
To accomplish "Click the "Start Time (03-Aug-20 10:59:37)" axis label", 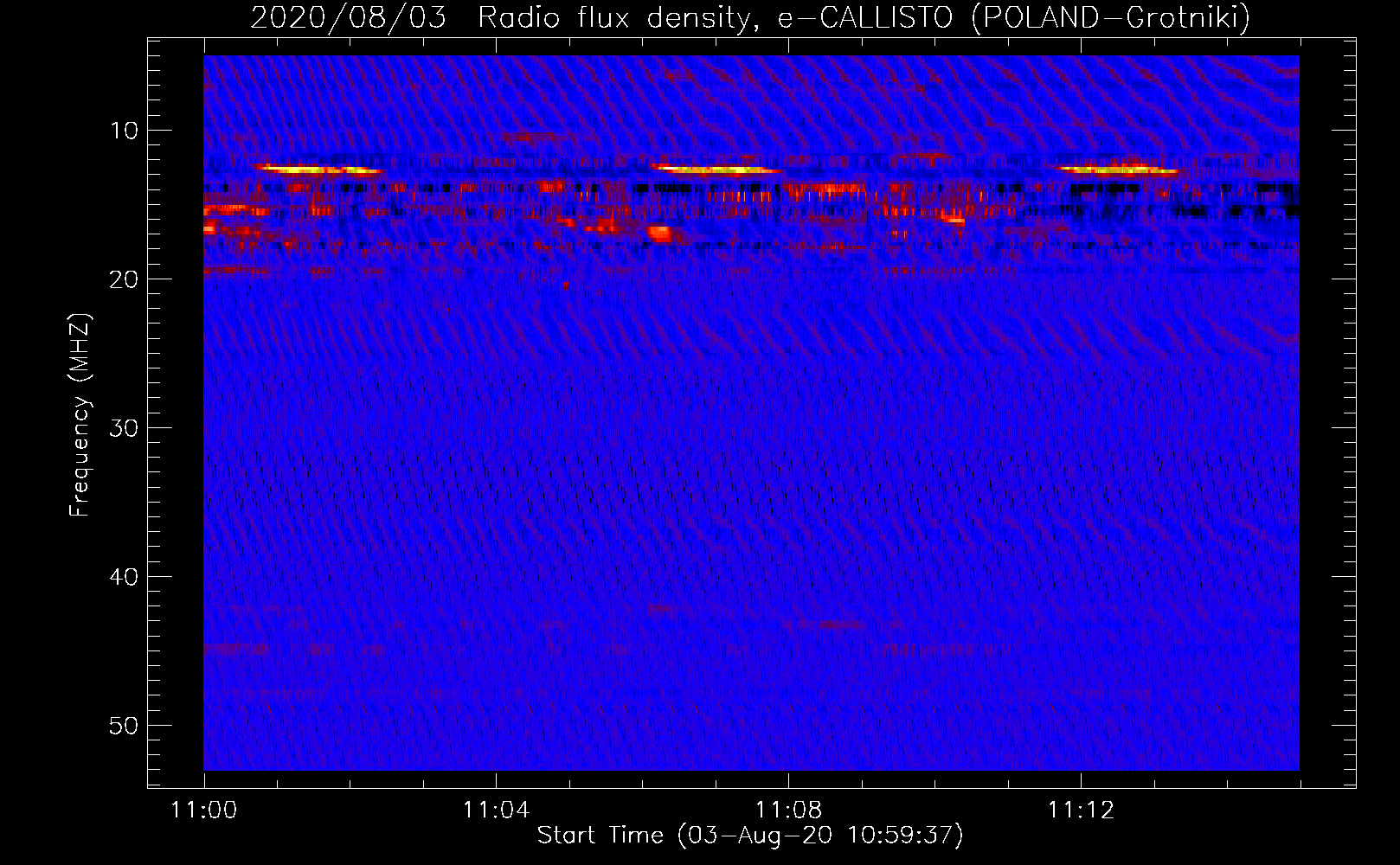I will click(x=750, y=836).
